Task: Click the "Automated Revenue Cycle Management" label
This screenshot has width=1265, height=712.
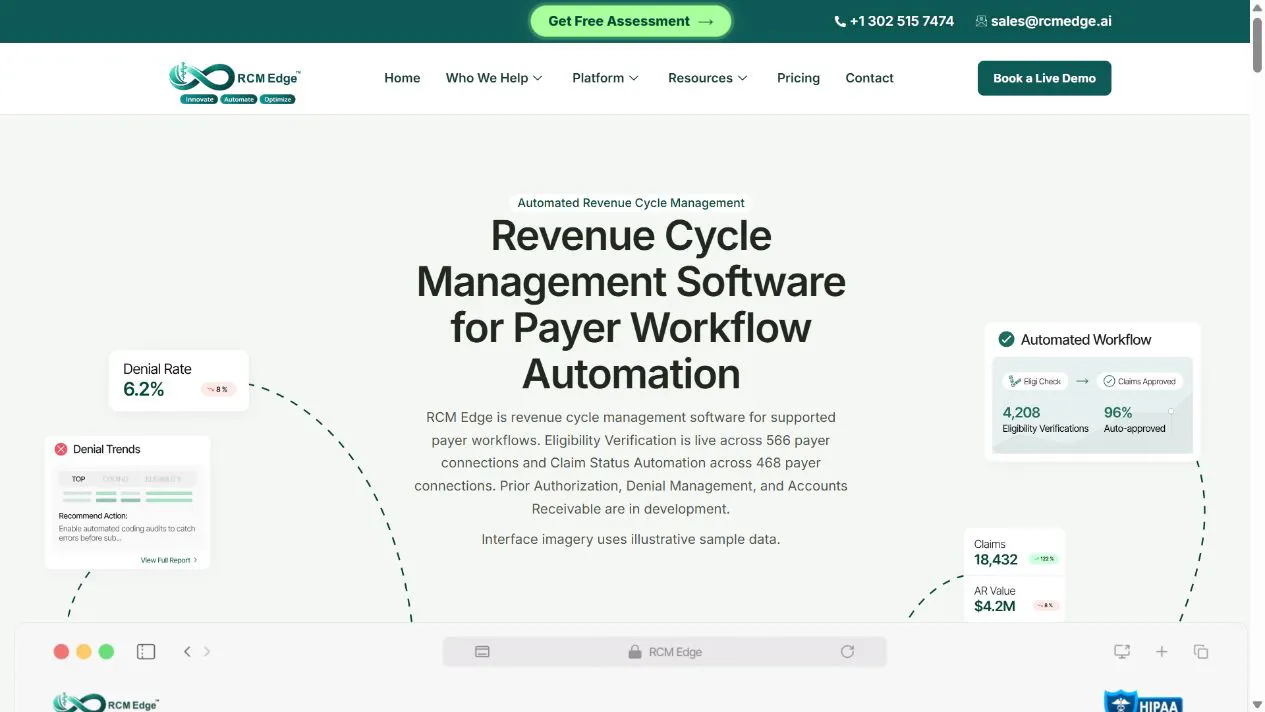Action: [631, 203]
